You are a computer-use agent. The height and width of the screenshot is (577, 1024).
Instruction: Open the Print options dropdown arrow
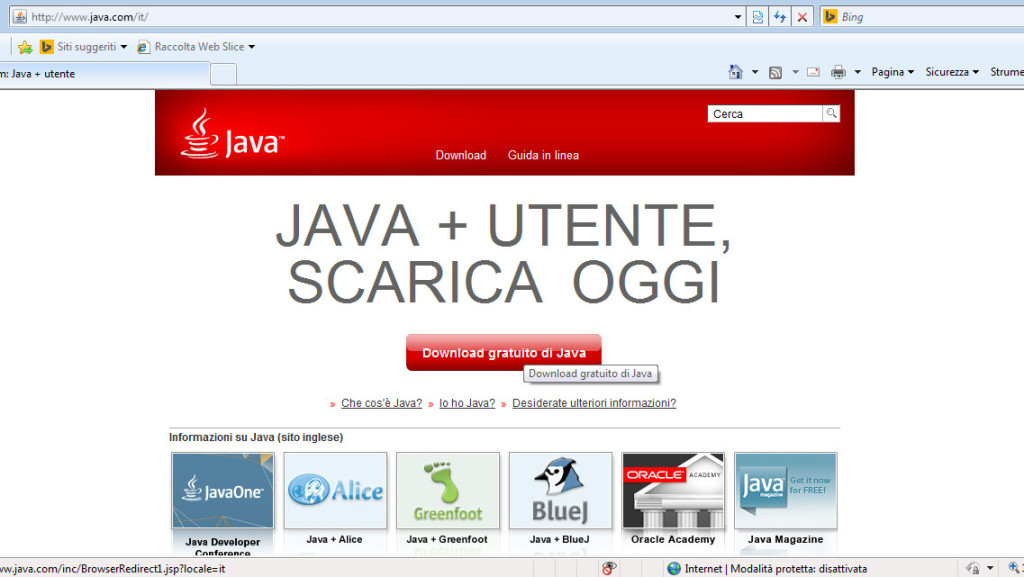click(857, 72)
